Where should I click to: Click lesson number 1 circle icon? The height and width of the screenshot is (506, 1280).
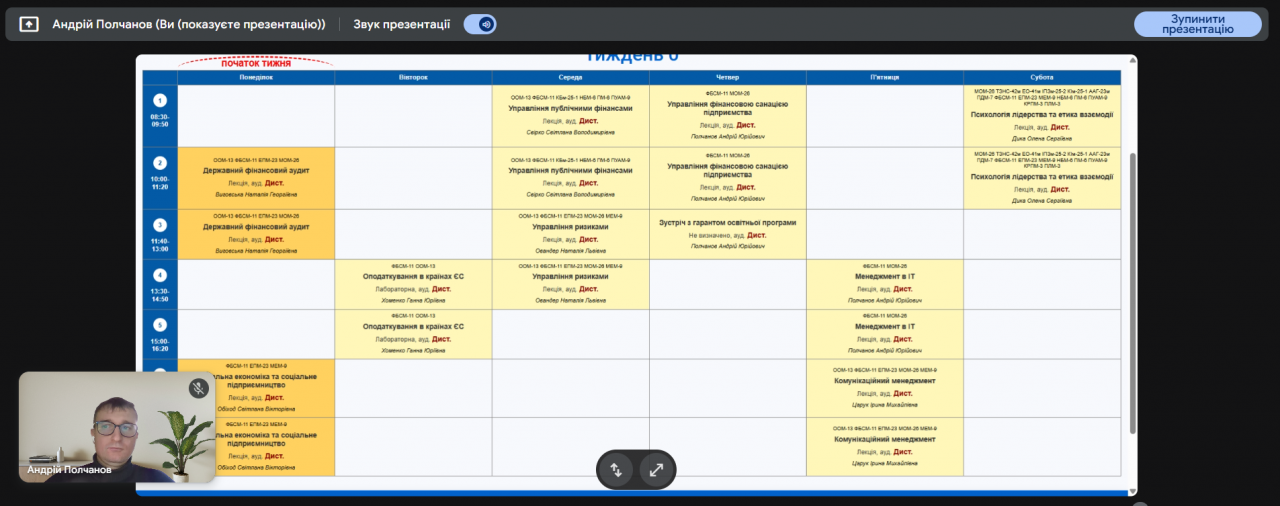[160, 100]
